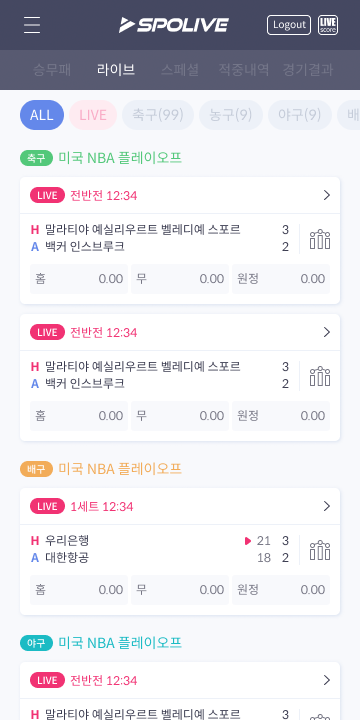Open stats icon for first soccer match
360x720 pixels.
click(x=320, y=239)
